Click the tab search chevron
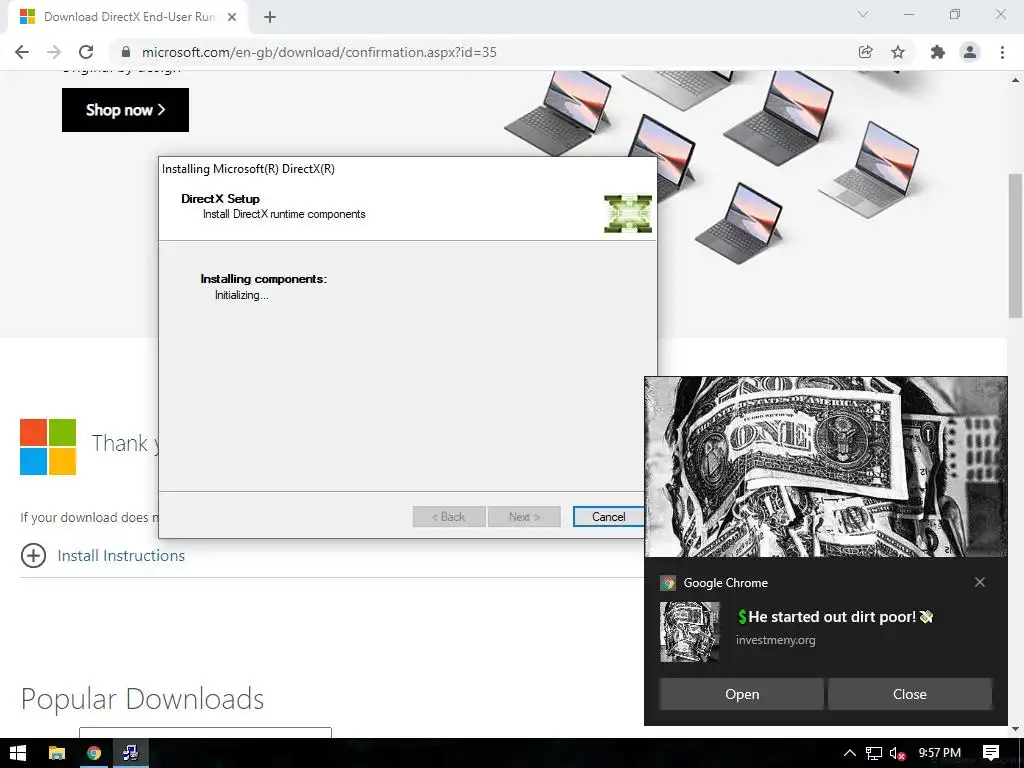The width and height of the screenshot is (1024, 768). click(x=863, y=14)
